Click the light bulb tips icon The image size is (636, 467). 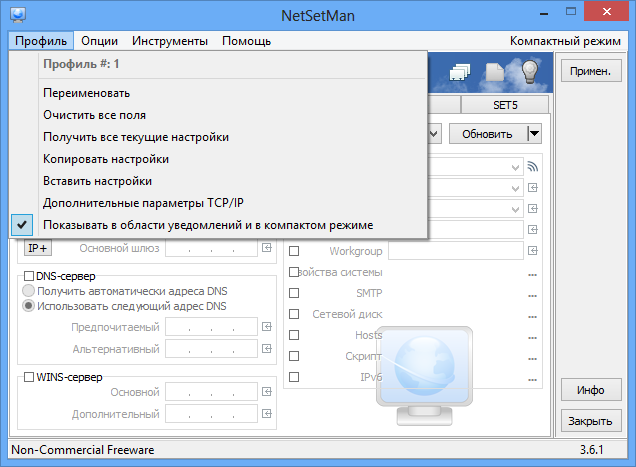530,72
